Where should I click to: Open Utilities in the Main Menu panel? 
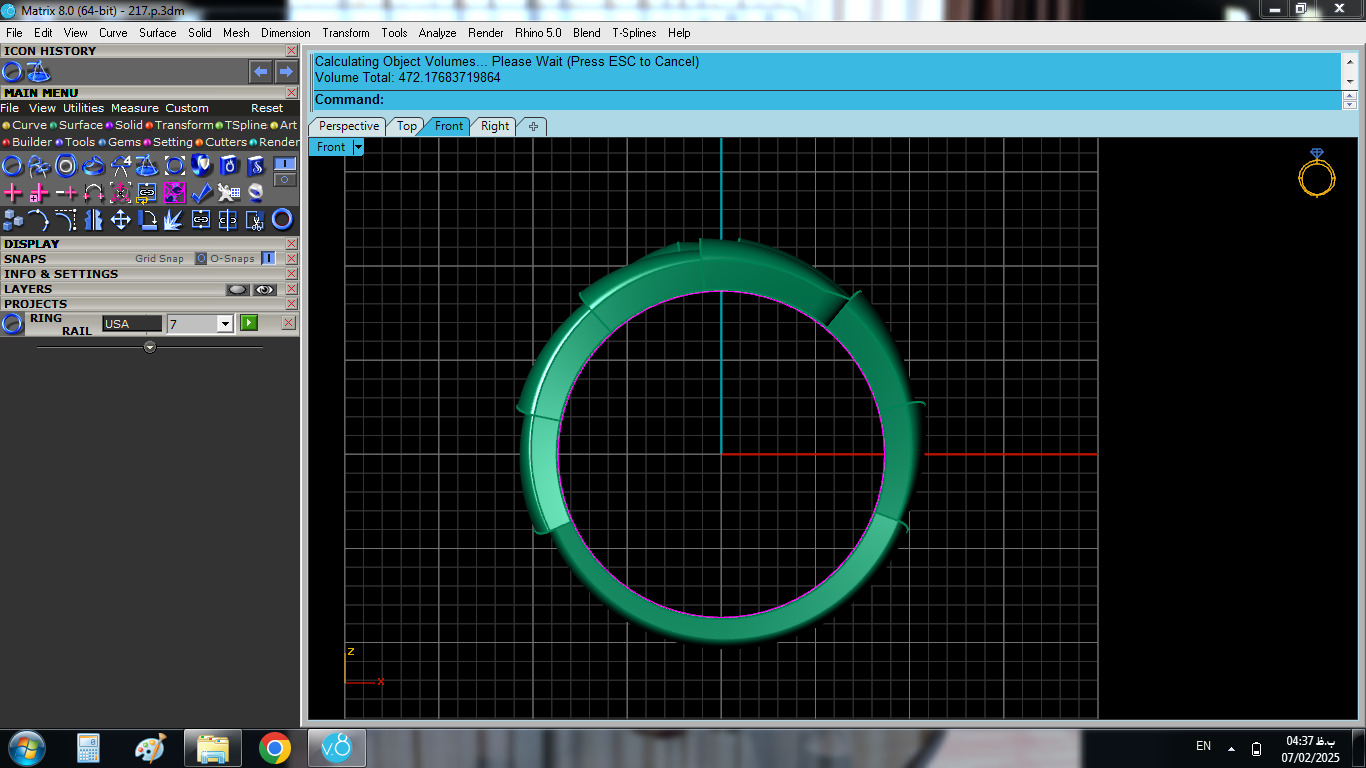pos(83,108)
